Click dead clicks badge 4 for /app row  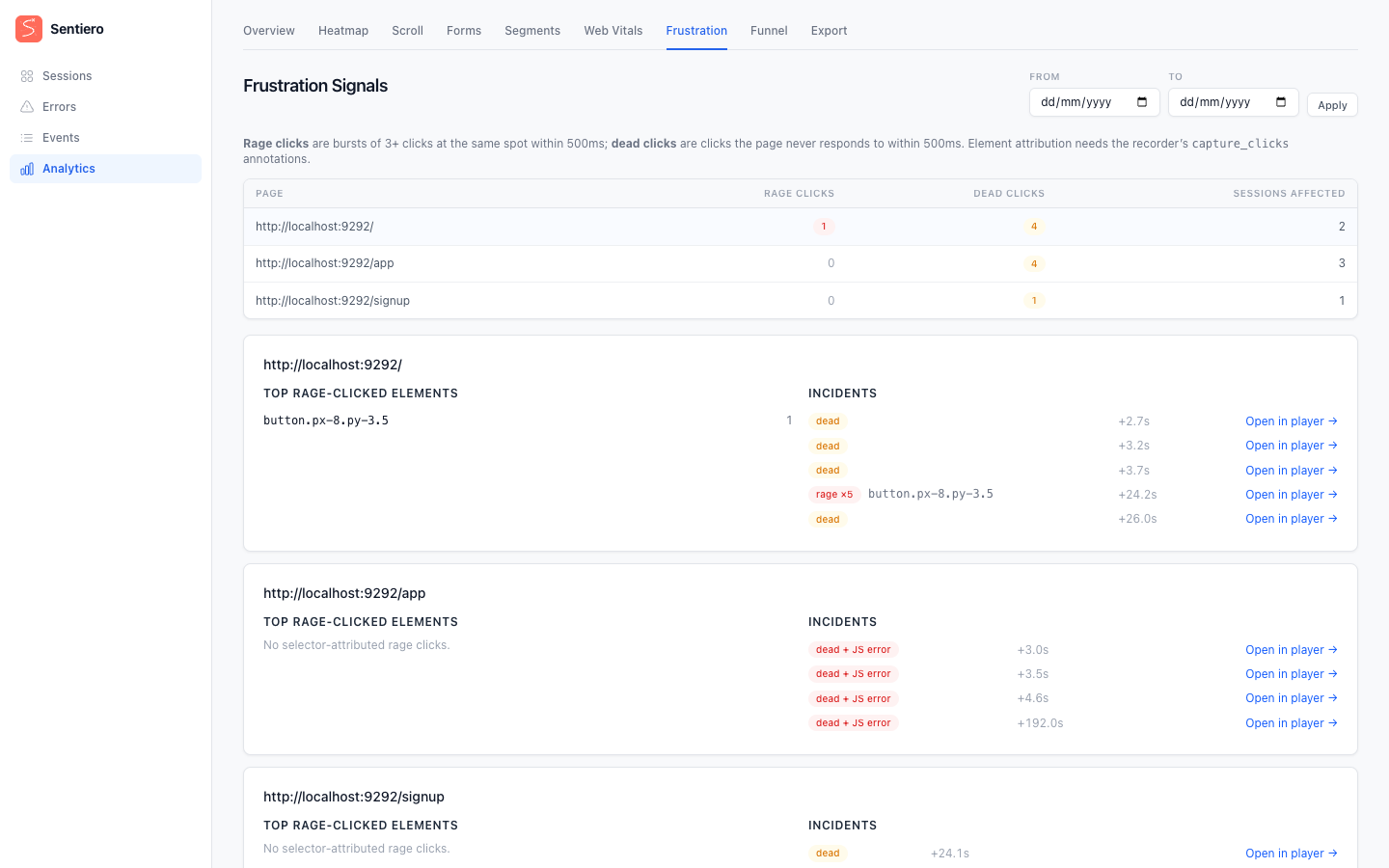pos(1034,263)
